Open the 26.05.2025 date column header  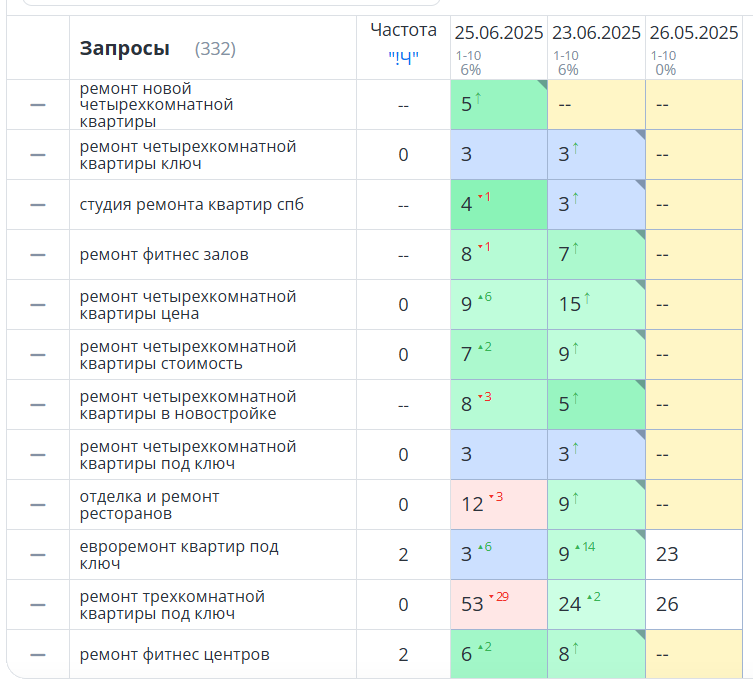[694, 33]
